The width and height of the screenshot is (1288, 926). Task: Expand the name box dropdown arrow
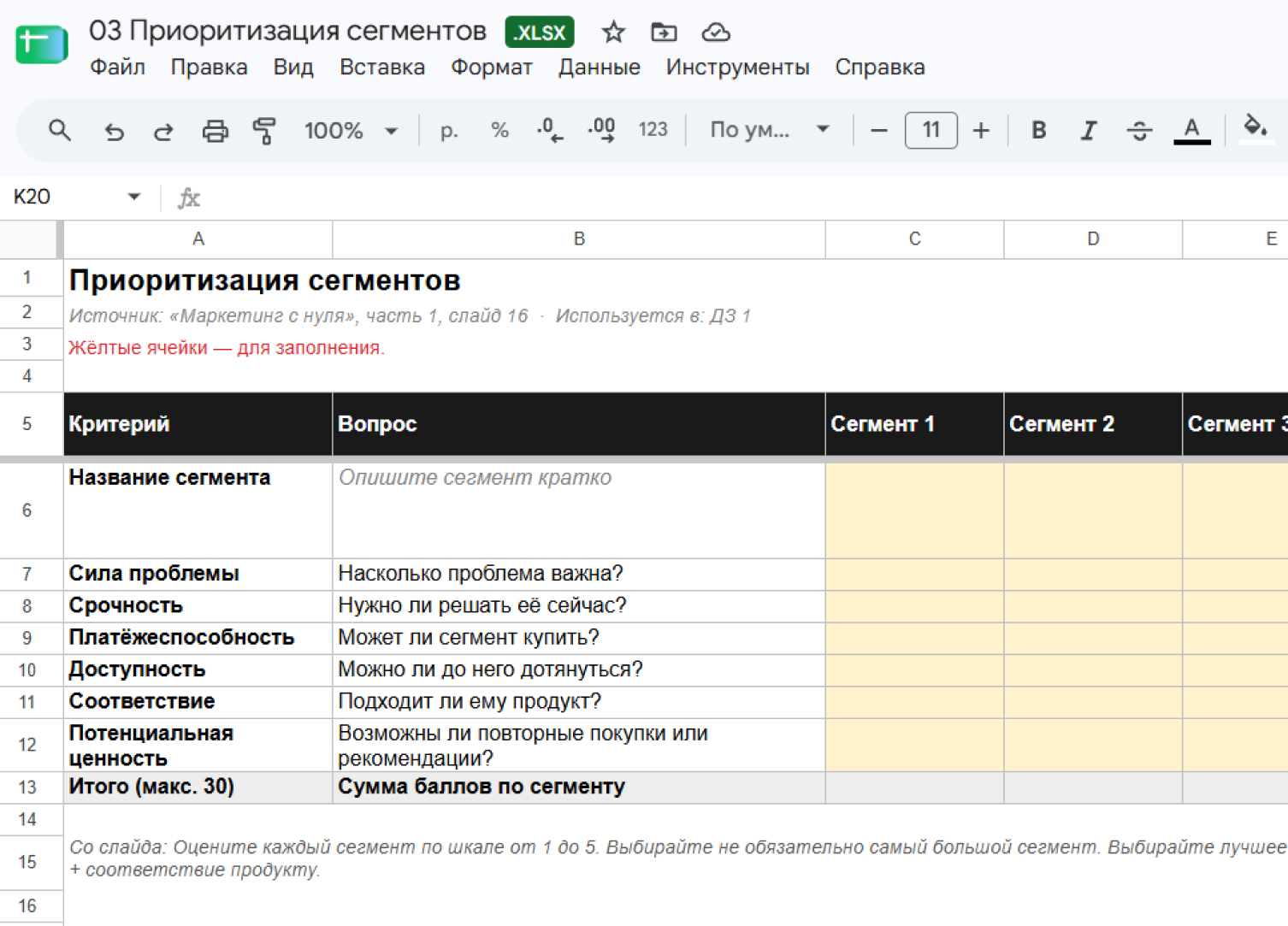click(x=134, y=197)
